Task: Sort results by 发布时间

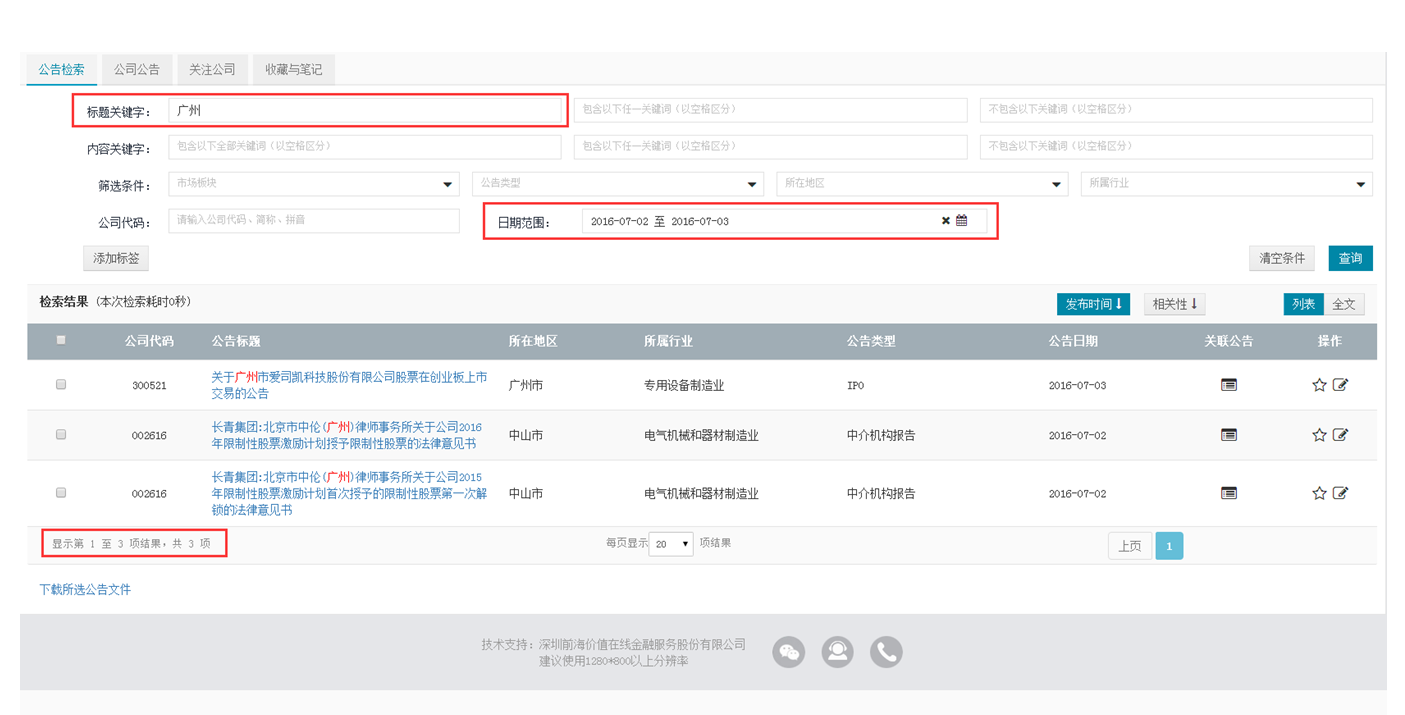Action: (x=1094, y=304)
